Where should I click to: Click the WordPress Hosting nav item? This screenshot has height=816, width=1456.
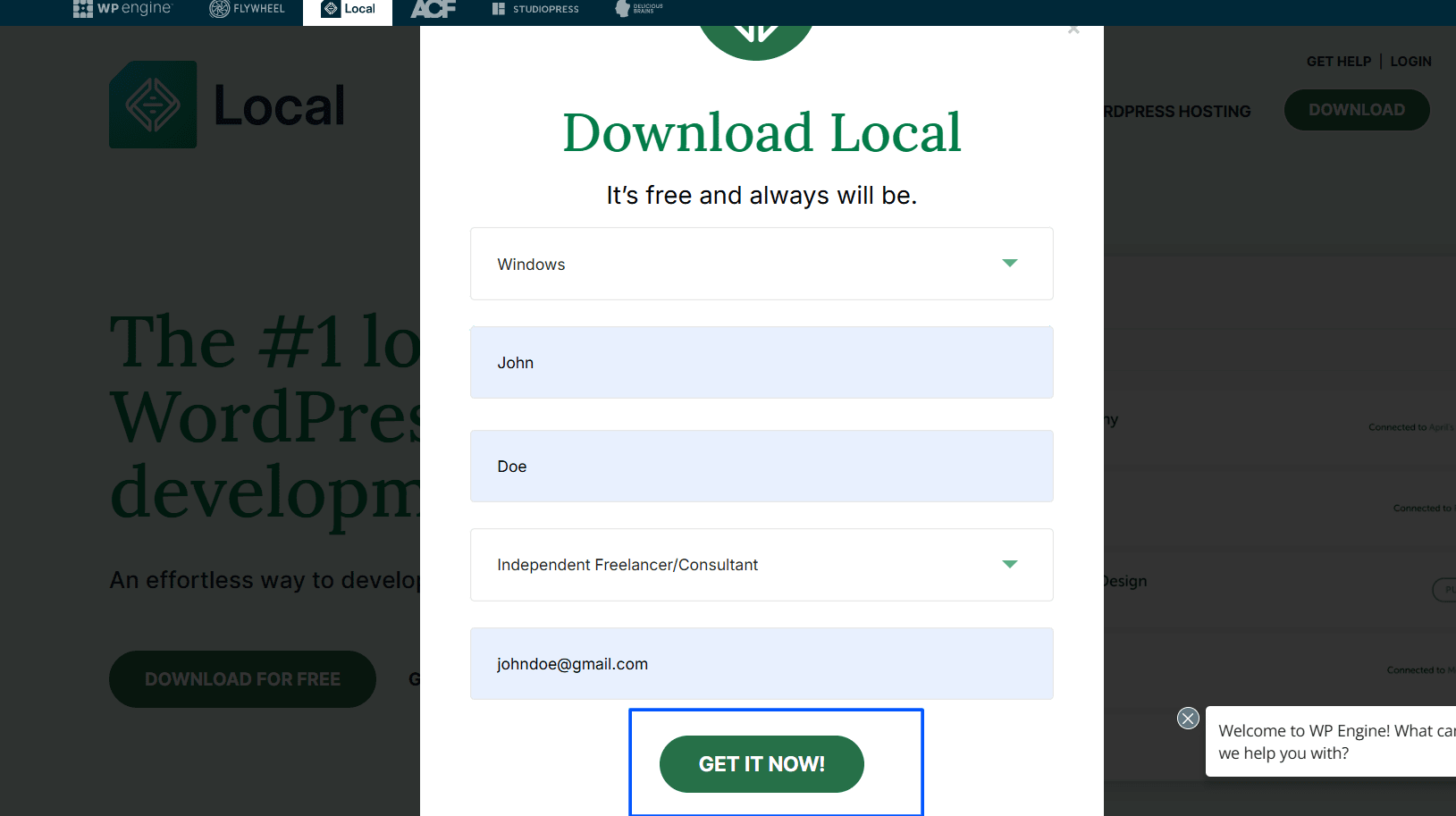tap(1177, 112)
